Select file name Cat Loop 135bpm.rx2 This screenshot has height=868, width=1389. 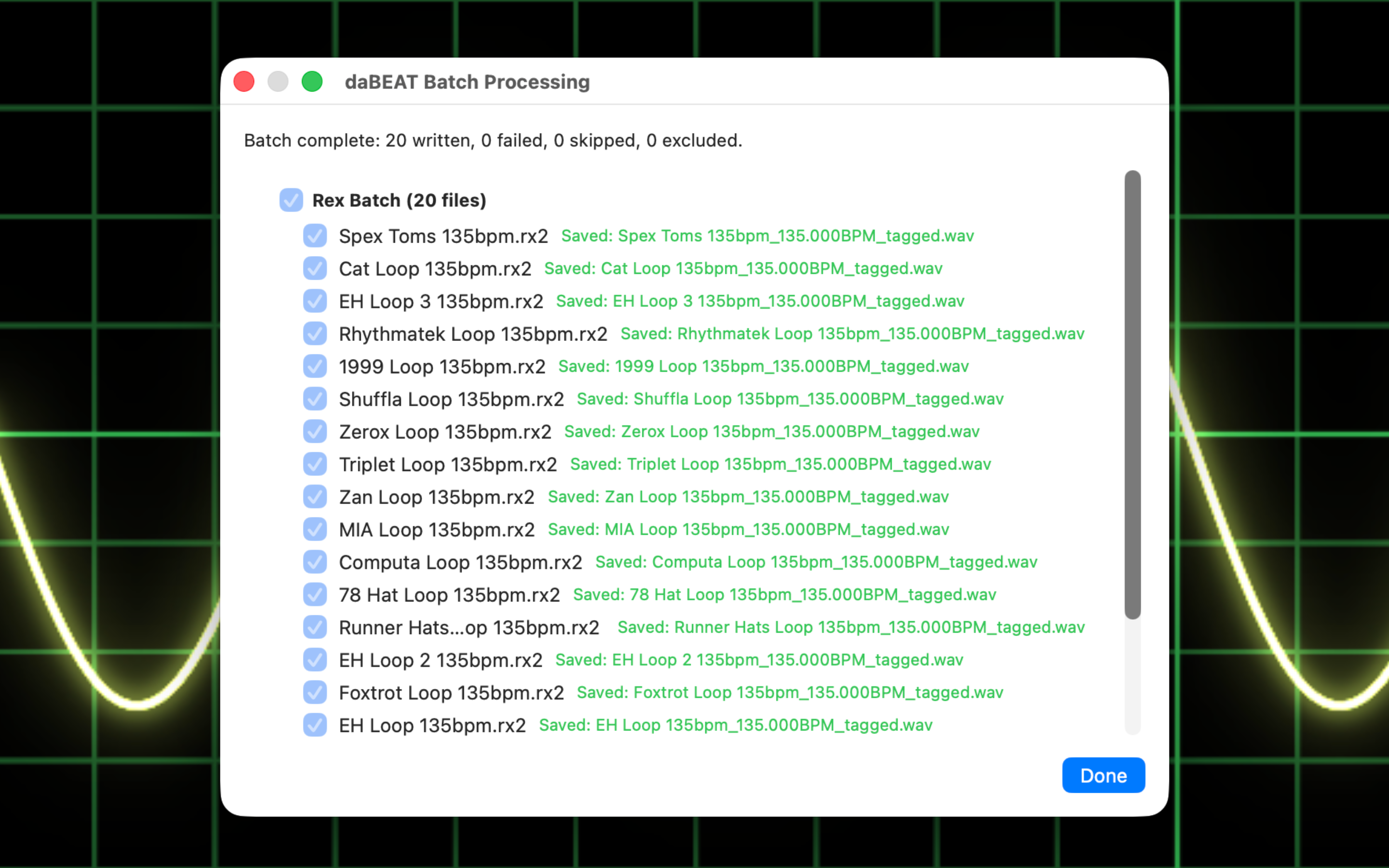pos(435,269)
